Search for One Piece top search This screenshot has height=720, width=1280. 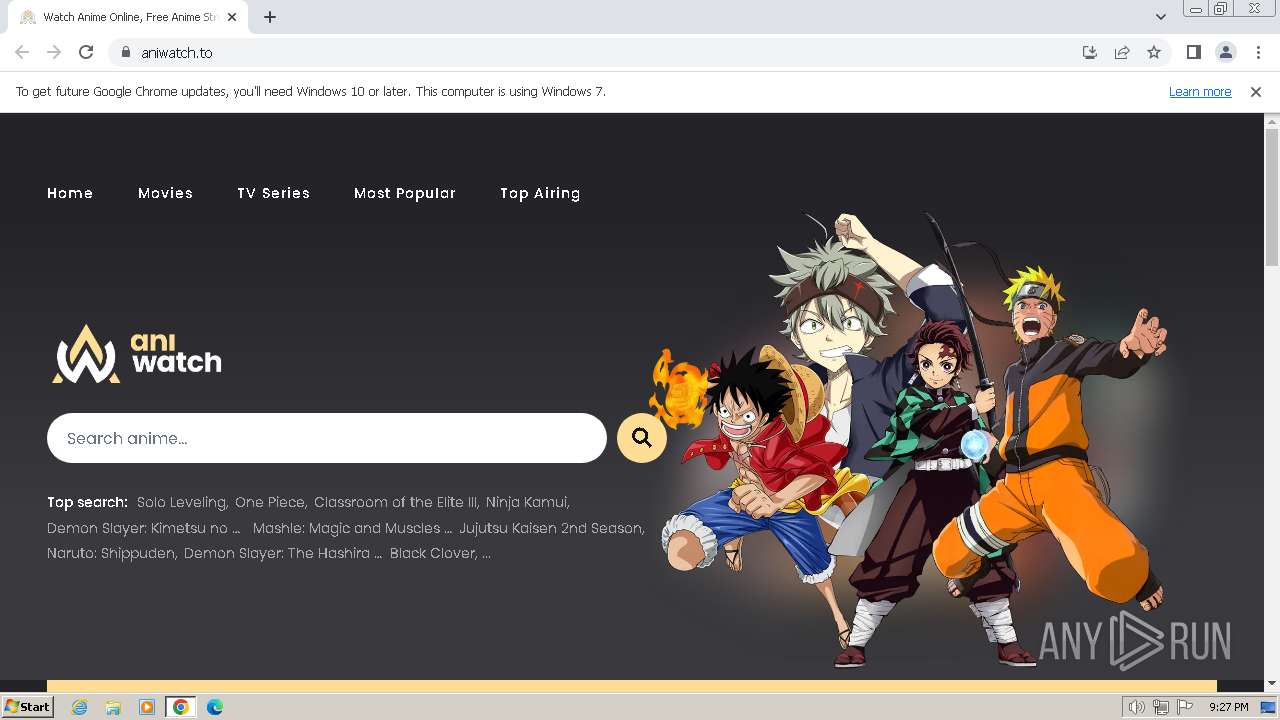270,502
